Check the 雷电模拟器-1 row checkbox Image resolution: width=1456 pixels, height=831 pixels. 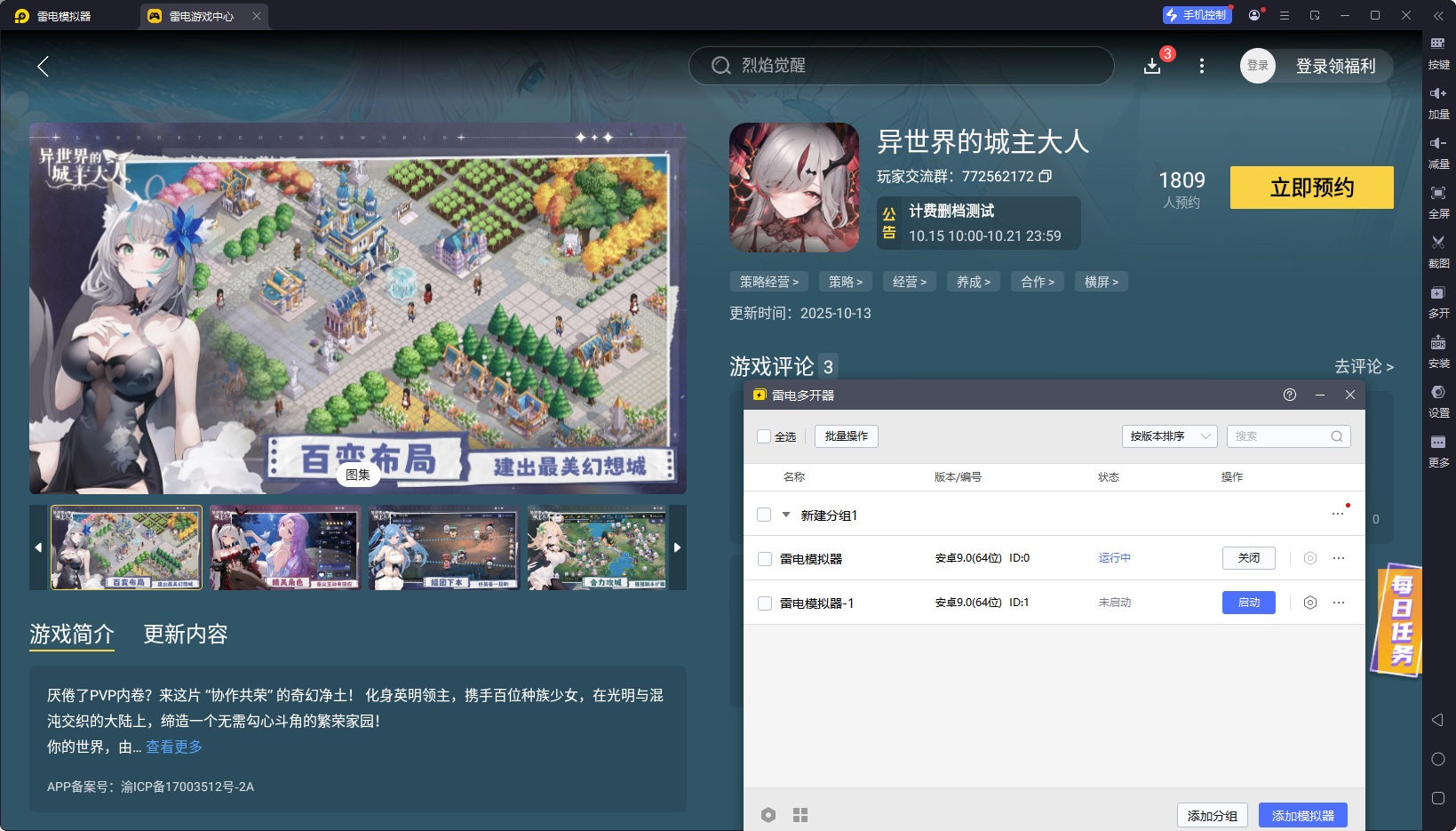point(764,603)
